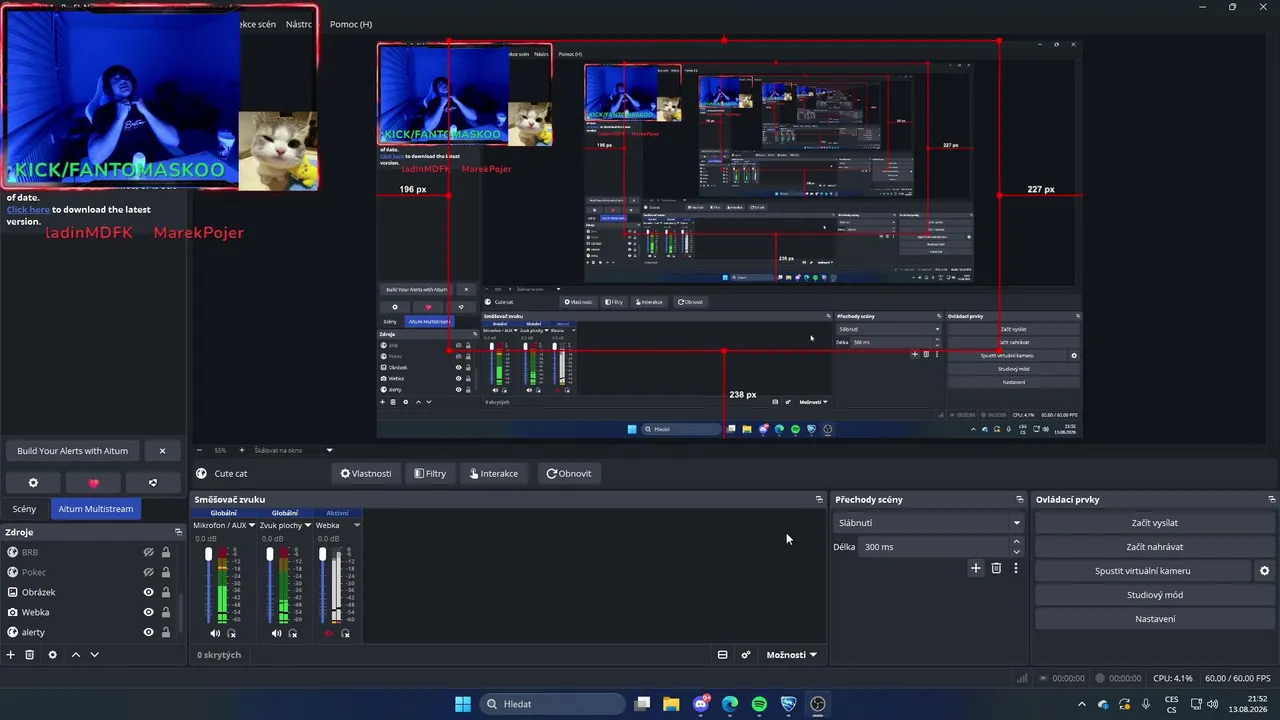Click the Windows Start button
The height and width of the screenshot is (720, 1280).
[463, 704]
